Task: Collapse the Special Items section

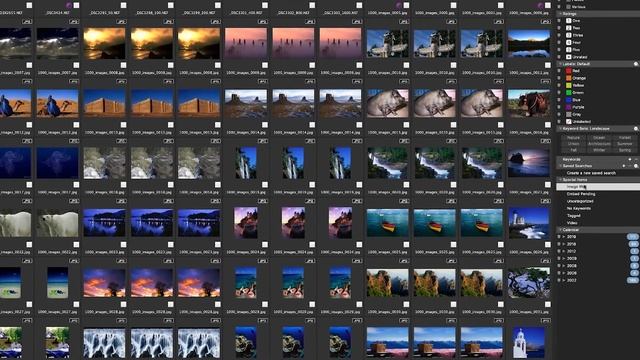Action: tap(560, 180)
